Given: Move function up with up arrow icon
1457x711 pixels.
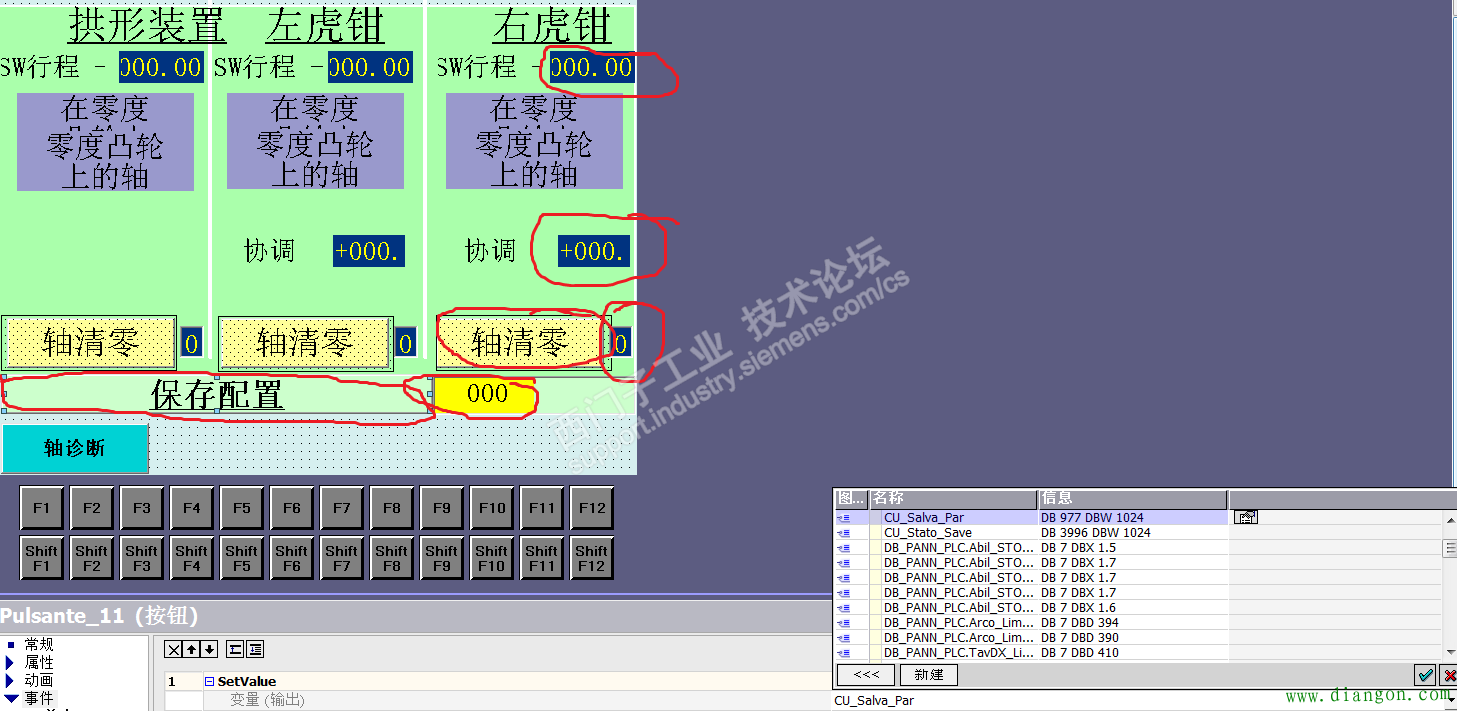Looking at the screenshot, I should tap(191, 649).
